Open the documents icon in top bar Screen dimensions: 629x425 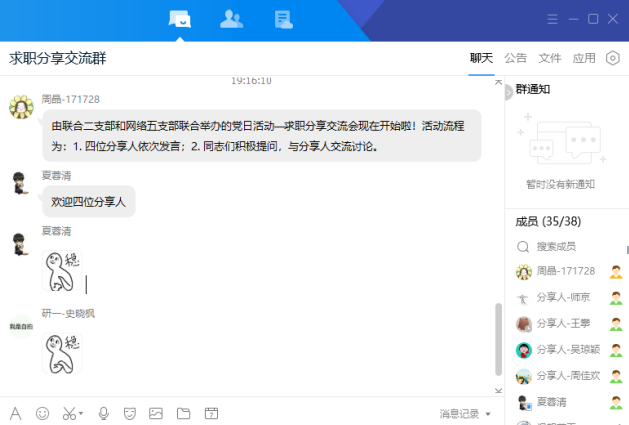click(x=283, y=19)
